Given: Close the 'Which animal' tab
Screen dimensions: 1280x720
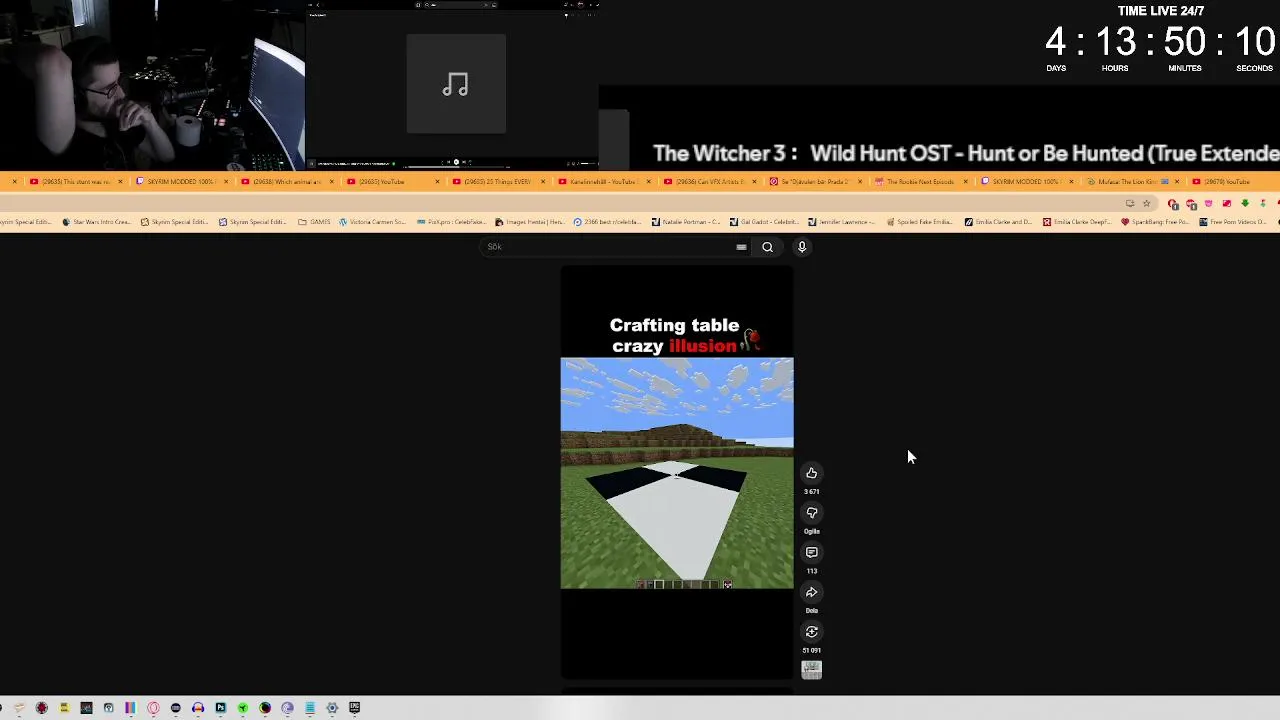Looking at the screenshot, I should (x=331, y=181).
